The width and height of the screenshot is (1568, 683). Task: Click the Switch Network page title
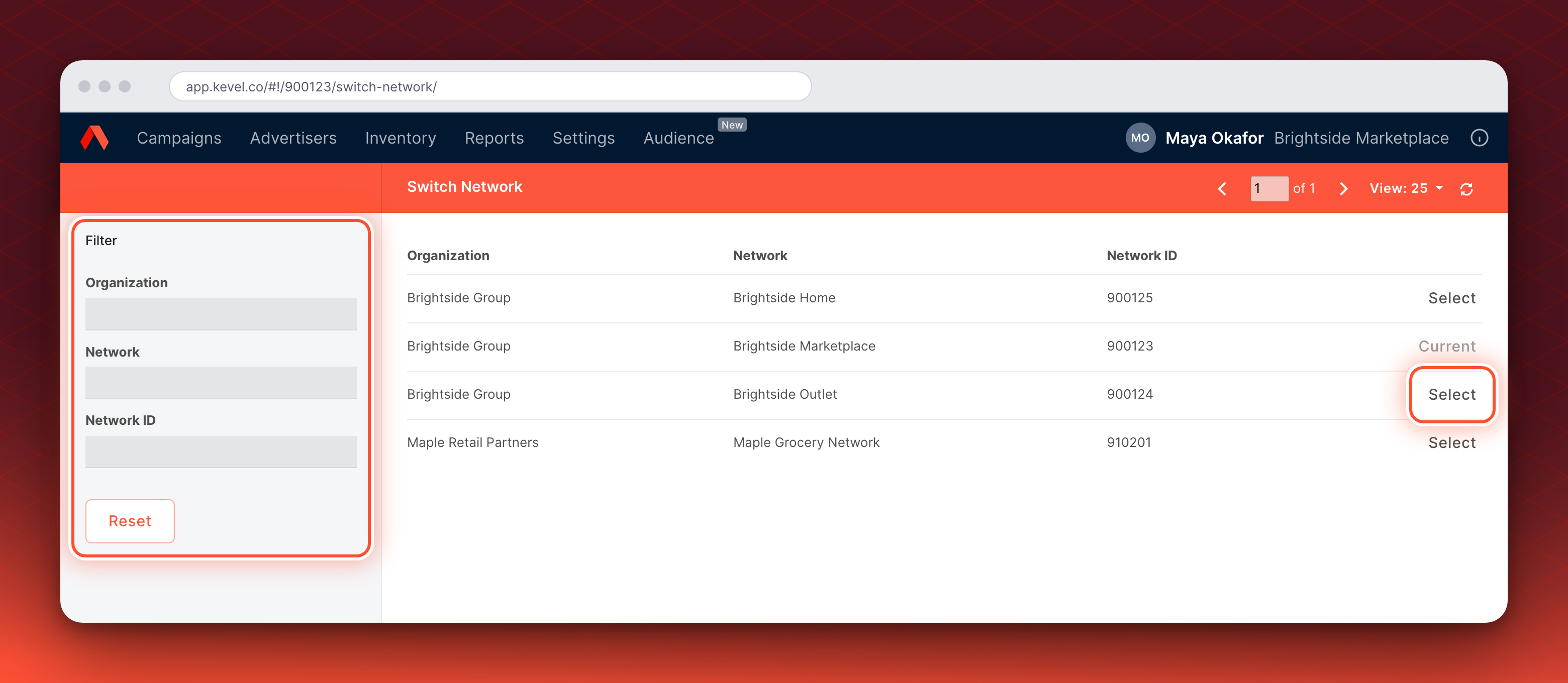tap(464, 187)
